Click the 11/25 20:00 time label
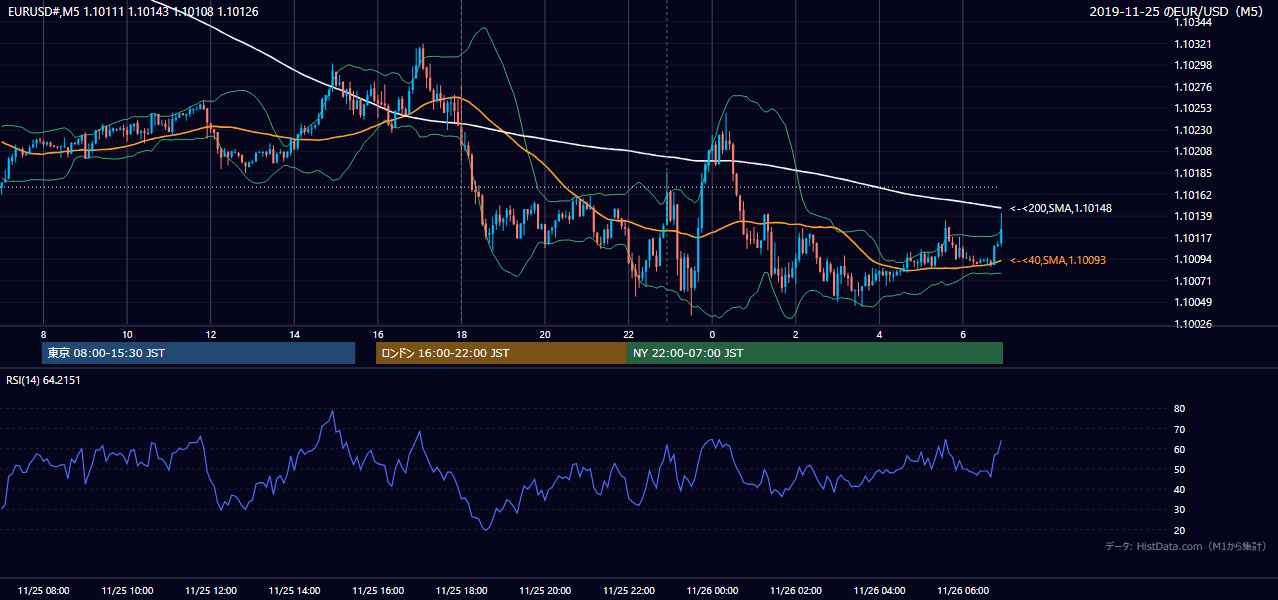Screen dimensions: 1278x600 pos(545,591)
